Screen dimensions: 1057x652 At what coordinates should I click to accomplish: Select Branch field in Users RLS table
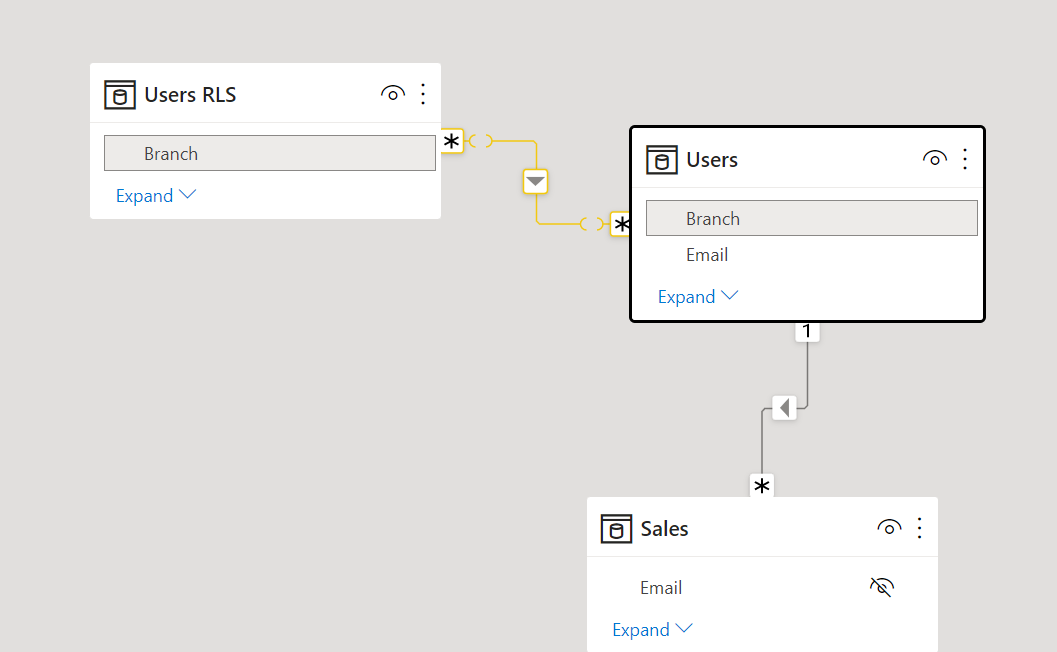pos(270,153)
